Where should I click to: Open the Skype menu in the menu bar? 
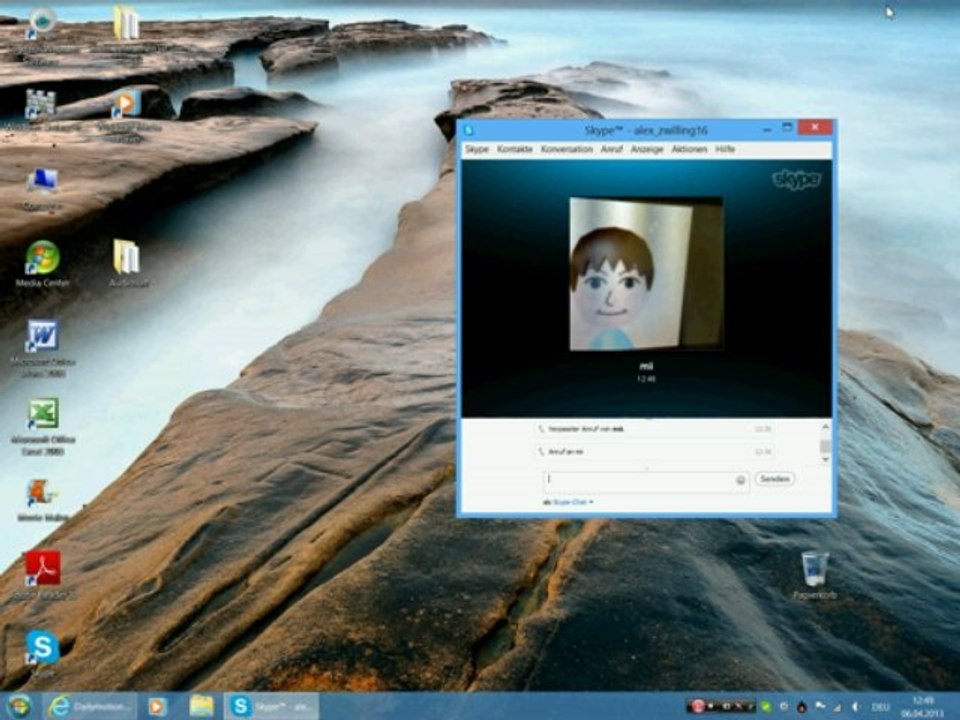pos(476,149)
